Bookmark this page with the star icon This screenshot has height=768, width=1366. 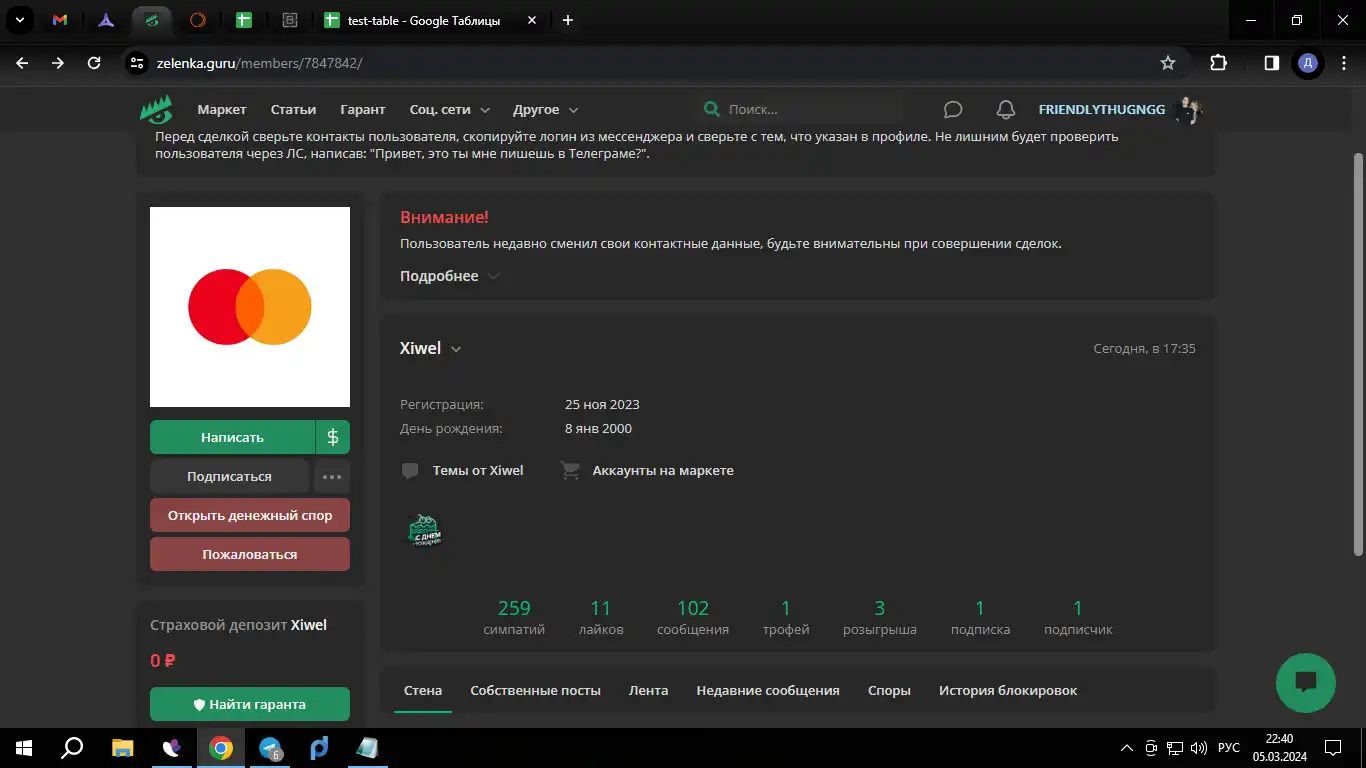click(x=1168, y=63)
